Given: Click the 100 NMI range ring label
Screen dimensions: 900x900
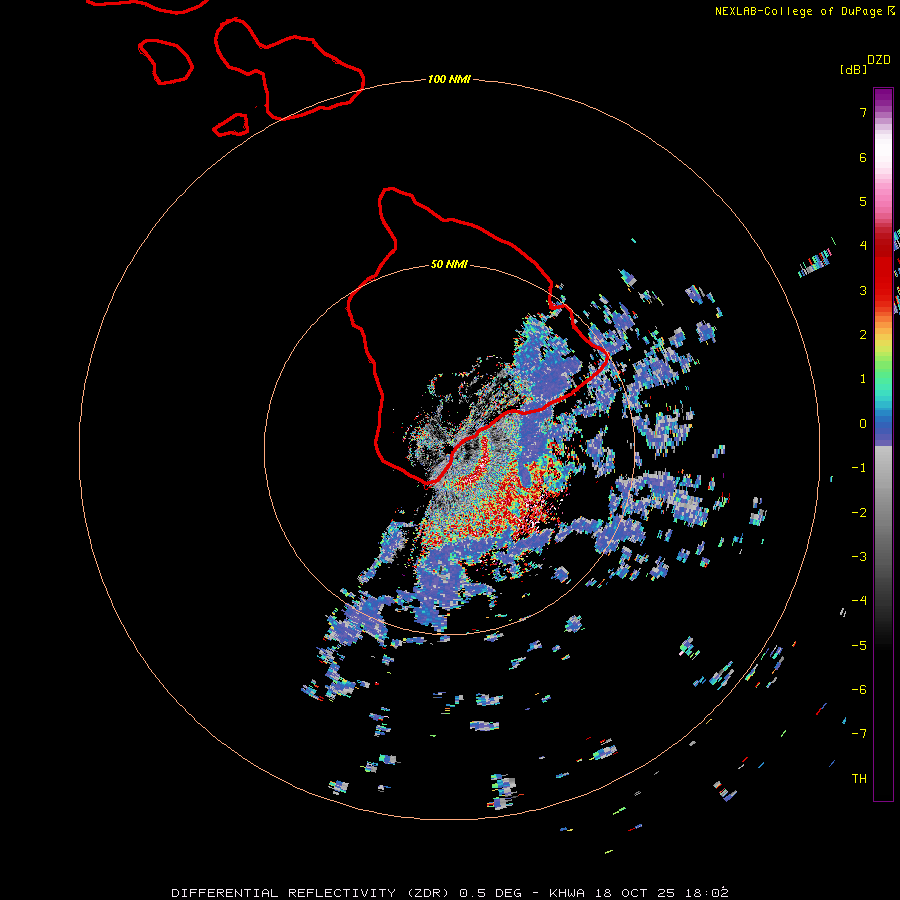Looking at the screenshot, I should pos(449,79).
